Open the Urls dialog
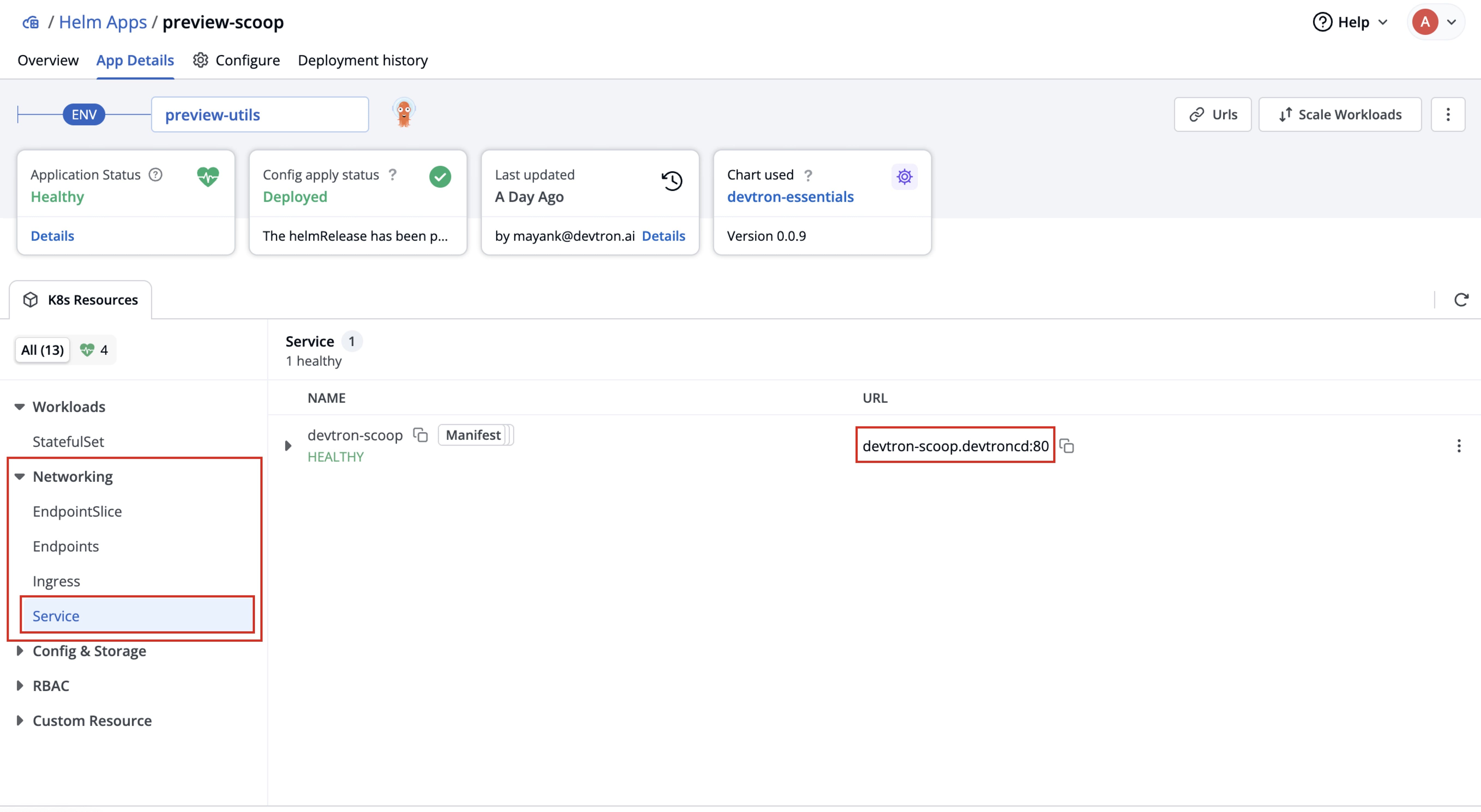Screen dimensions: 1481x812 coord(1212,114)
